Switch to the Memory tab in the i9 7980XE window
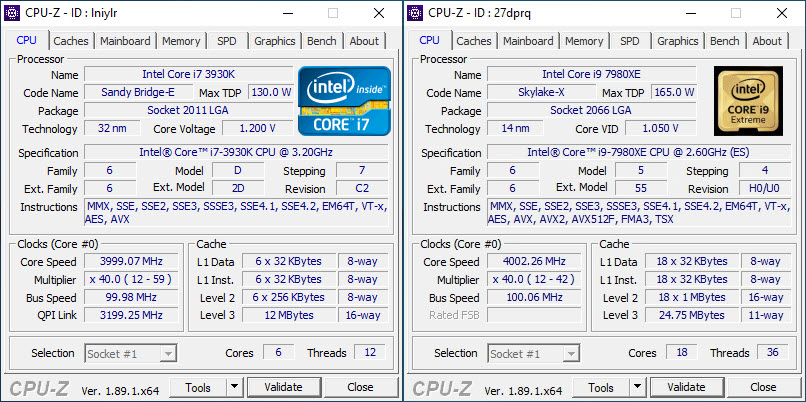 584,41
